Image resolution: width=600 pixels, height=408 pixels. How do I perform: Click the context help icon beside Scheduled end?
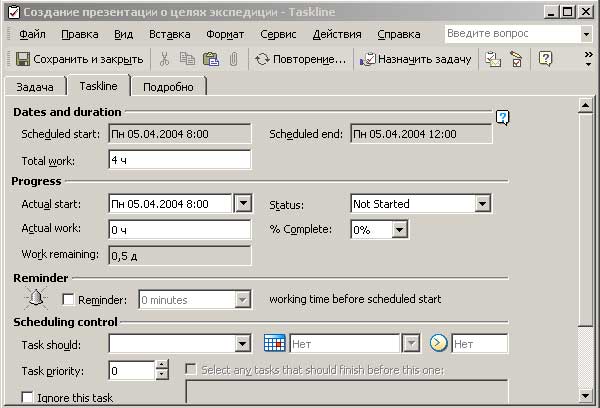[502, 118]
